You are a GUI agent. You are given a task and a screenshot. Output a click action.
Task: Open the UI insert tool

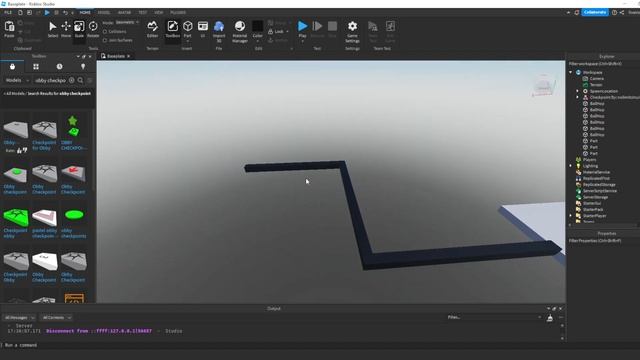tap(203, 29)
